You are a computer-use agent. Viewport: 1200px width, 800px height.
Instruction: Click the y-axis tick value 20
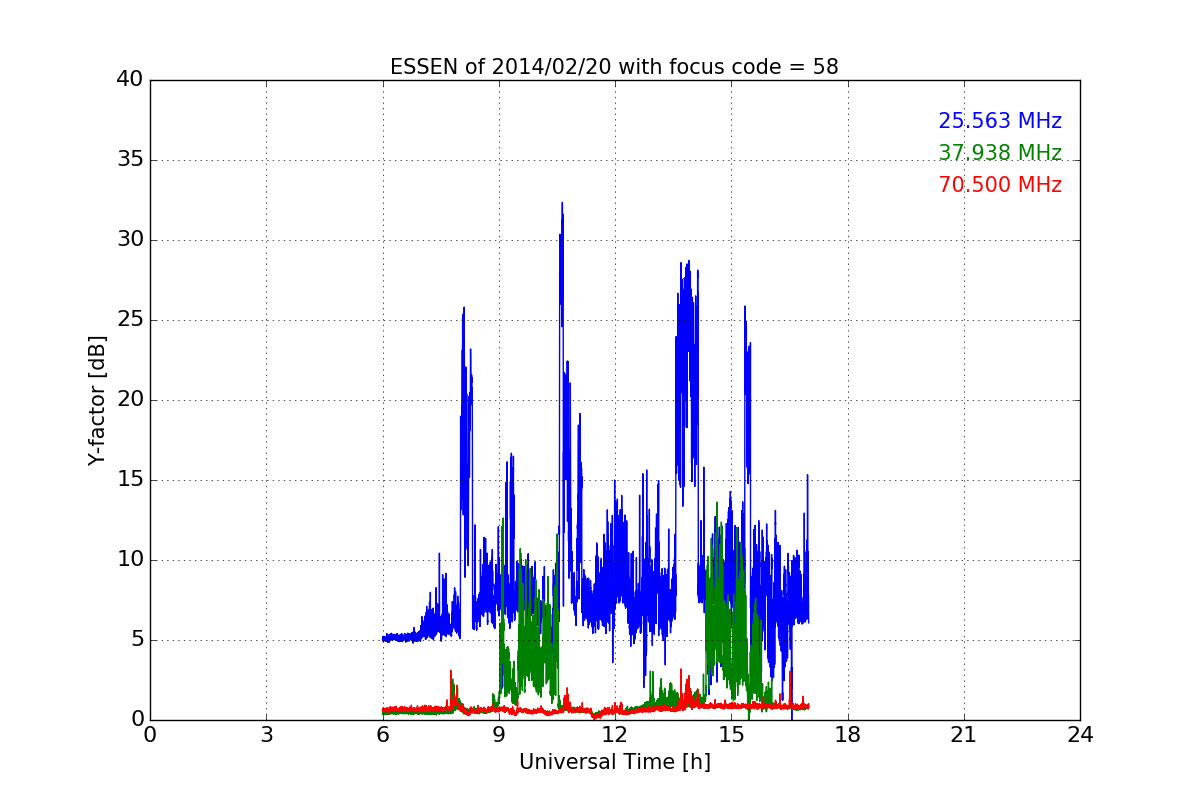point(130,400)
